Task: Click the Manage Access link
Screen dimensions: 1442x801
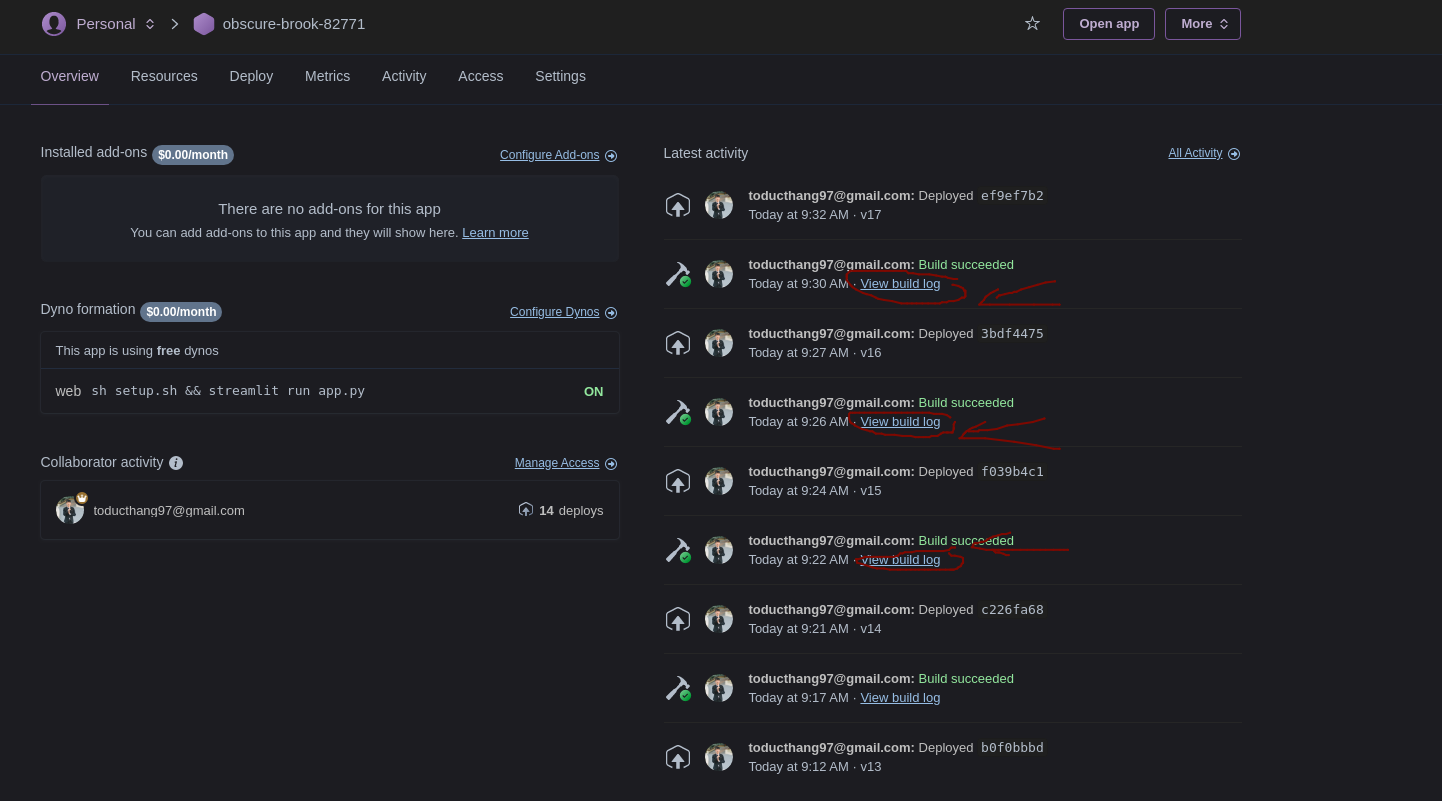Action: click(557, 463)
